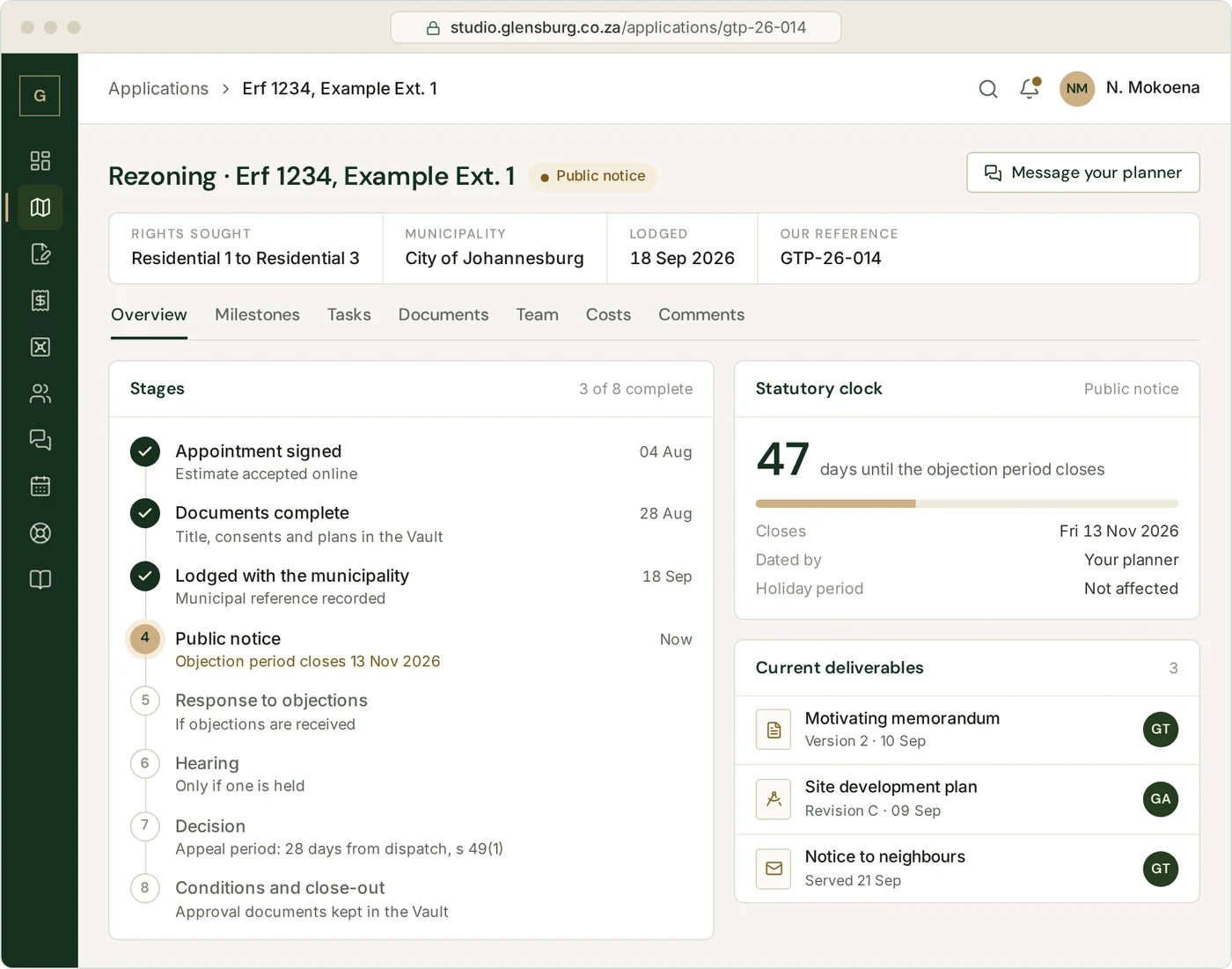1232x969 pixels.
Task: Open the invoice dollar icon in sidebar
Action: click(40, 300)
